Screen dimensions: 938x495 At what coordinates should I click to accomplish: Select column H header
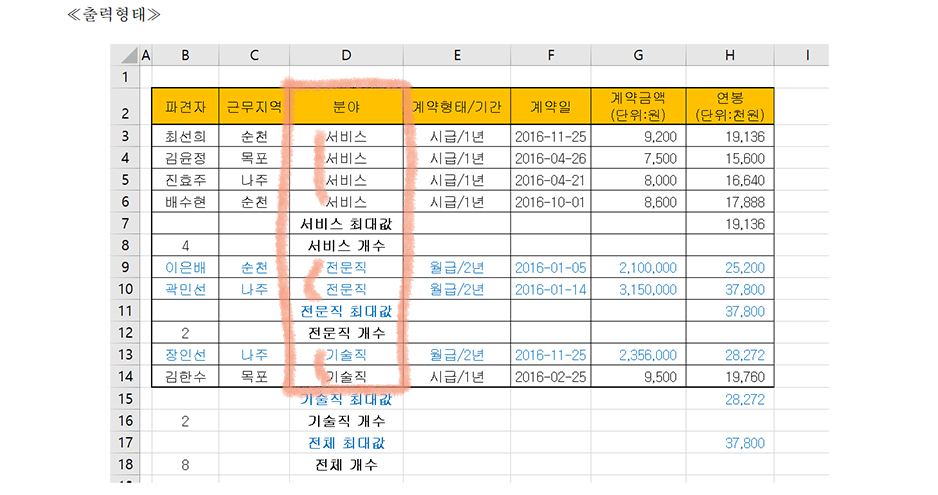[x=730, y=55]
